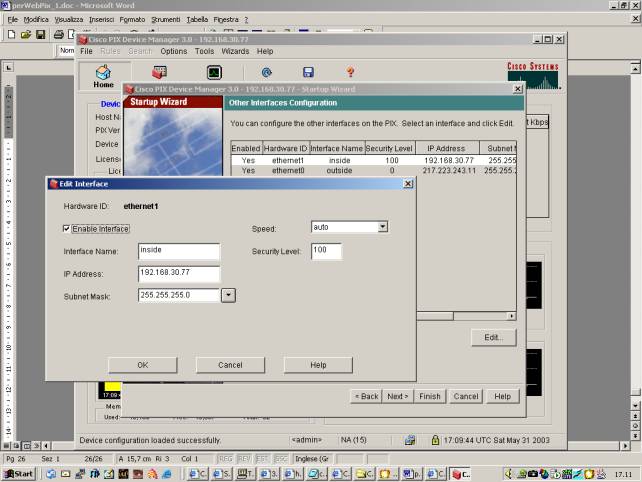Image resolution: width=642 pixels, height=482 pixels.
Task: Click the New document icon in Word
Action: (x=11, y=34)
